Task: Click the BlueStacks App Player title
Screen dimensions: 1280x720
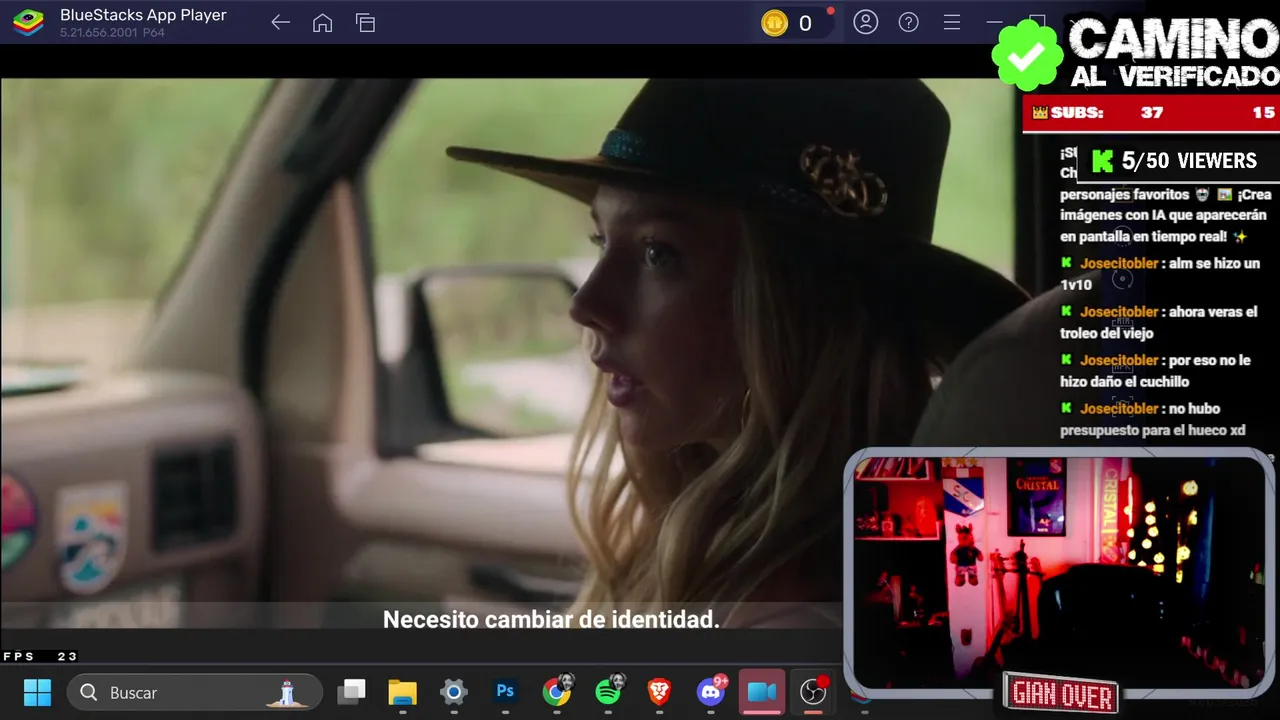Action: (143, 15)
